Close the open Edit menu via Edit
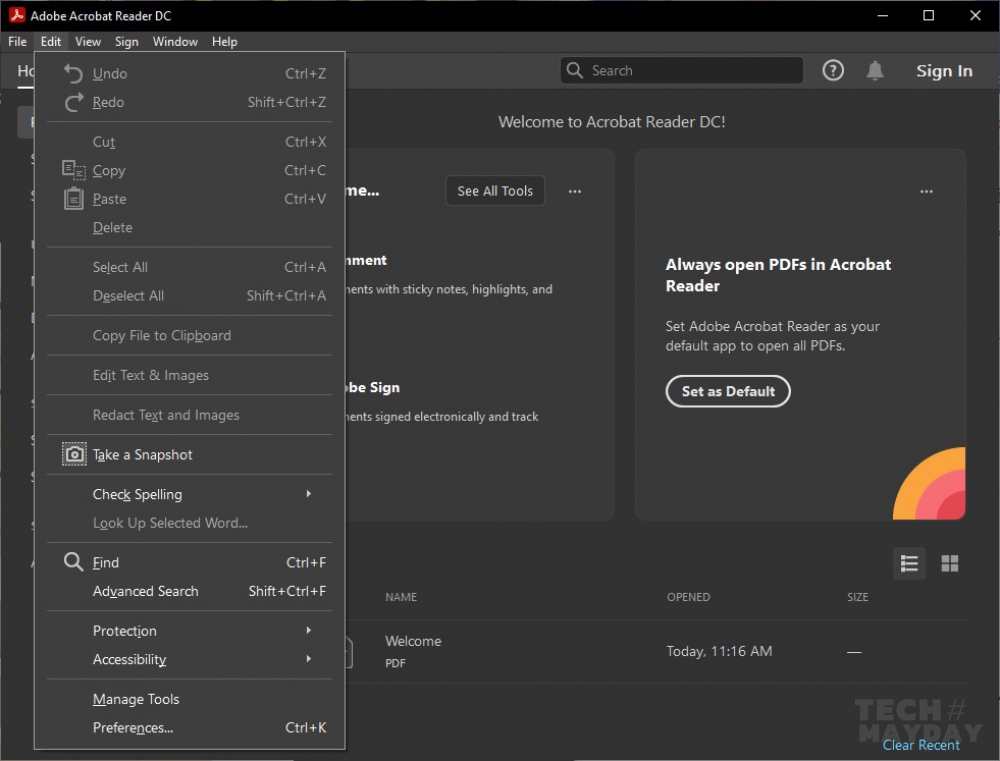Viewport: 1000px width, 761px height. coord(51,41)
